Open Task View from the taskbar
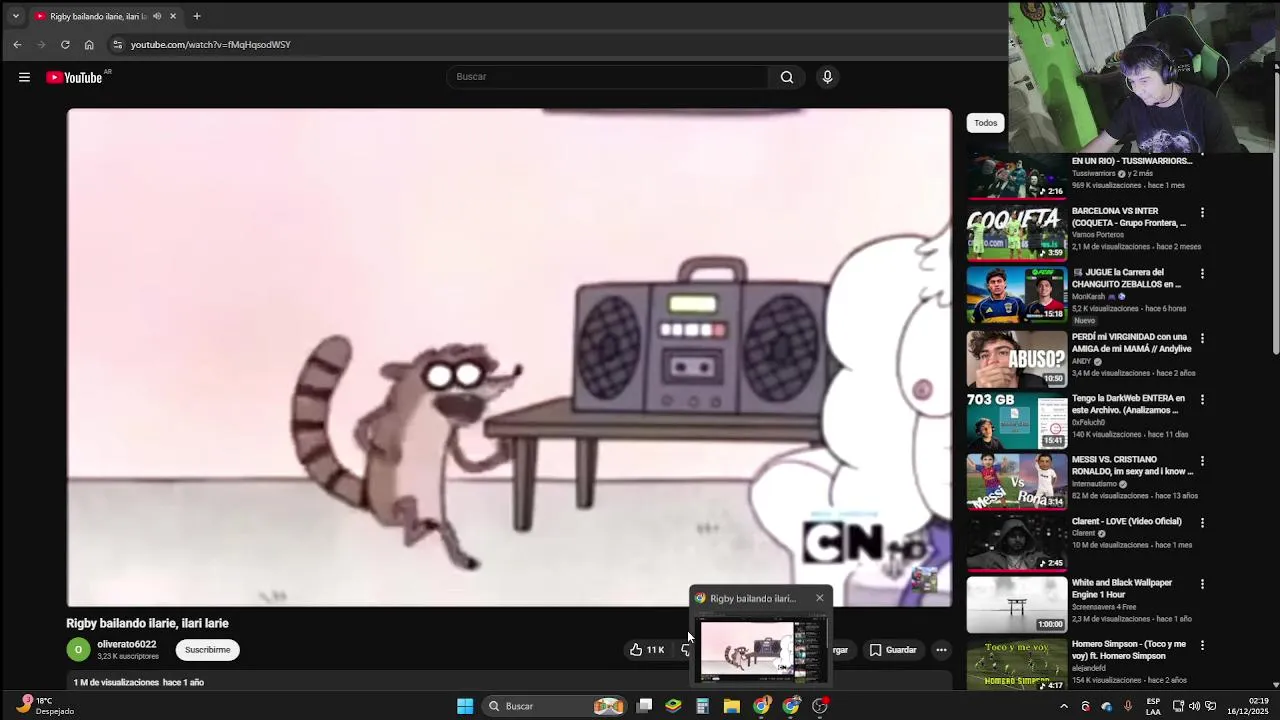Viewport: 1280px width, 720px height. [645, 706]
